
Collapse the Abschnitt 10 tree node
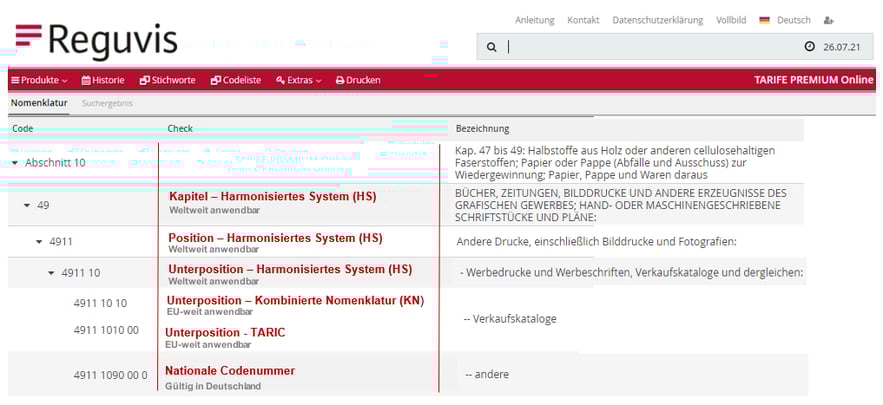(15, 163)
